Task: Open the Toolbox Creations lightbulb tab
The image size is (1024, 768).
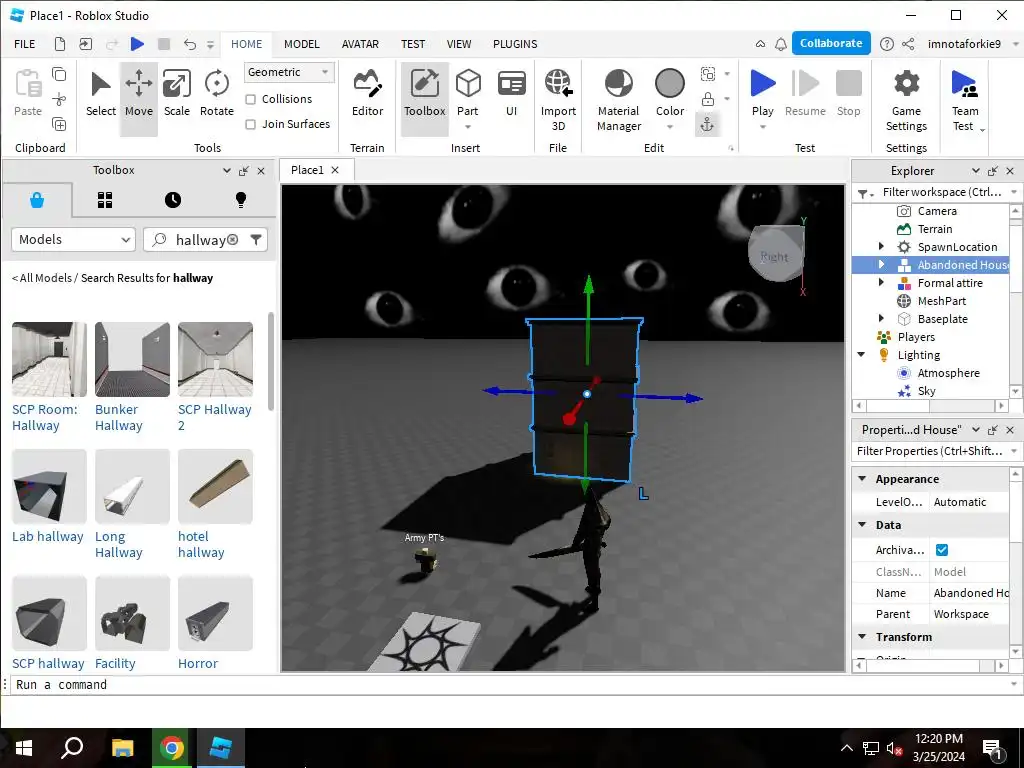Action: 241,200
